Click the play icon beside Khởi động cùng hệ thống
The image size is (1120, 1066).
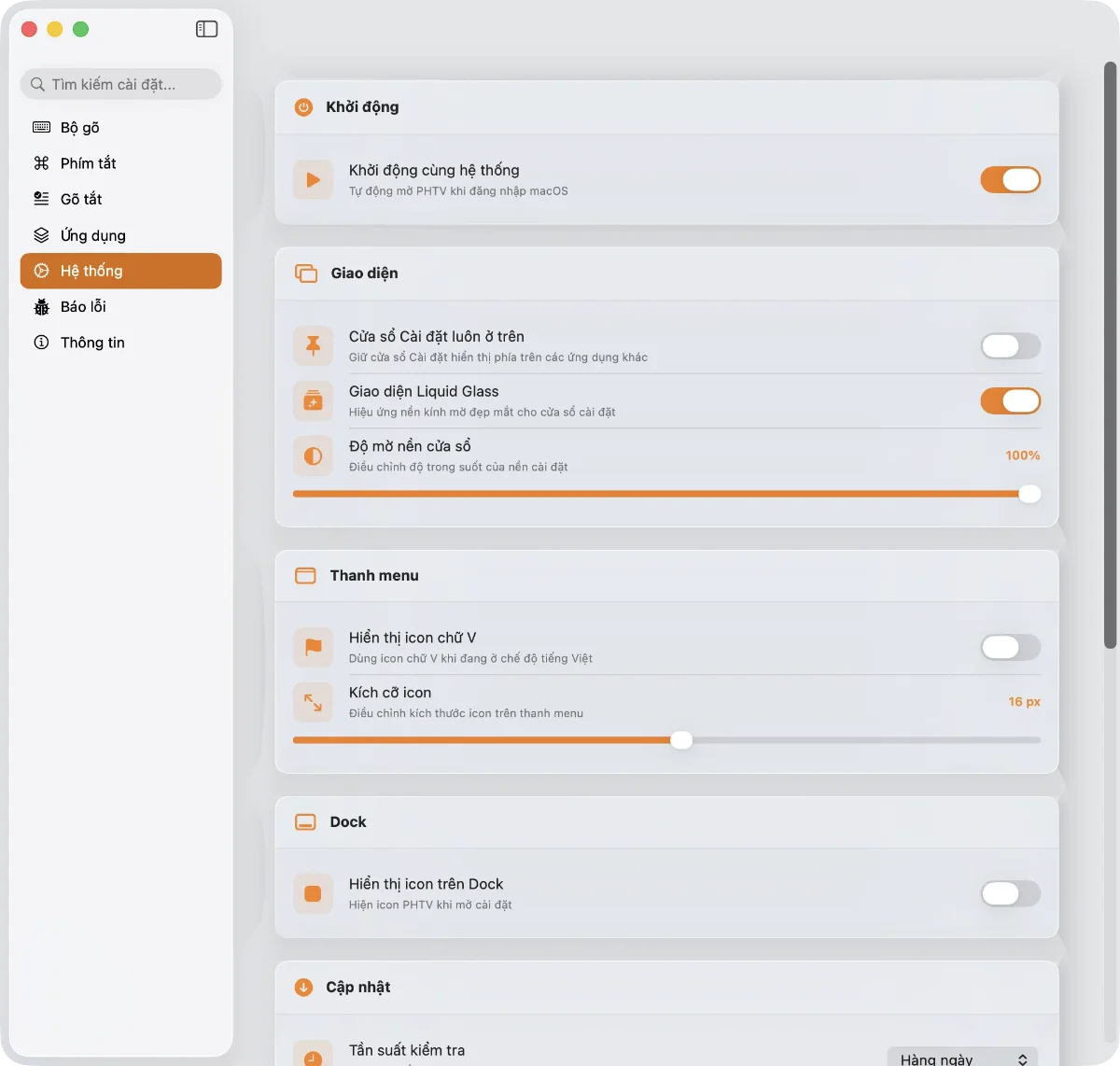313,180
